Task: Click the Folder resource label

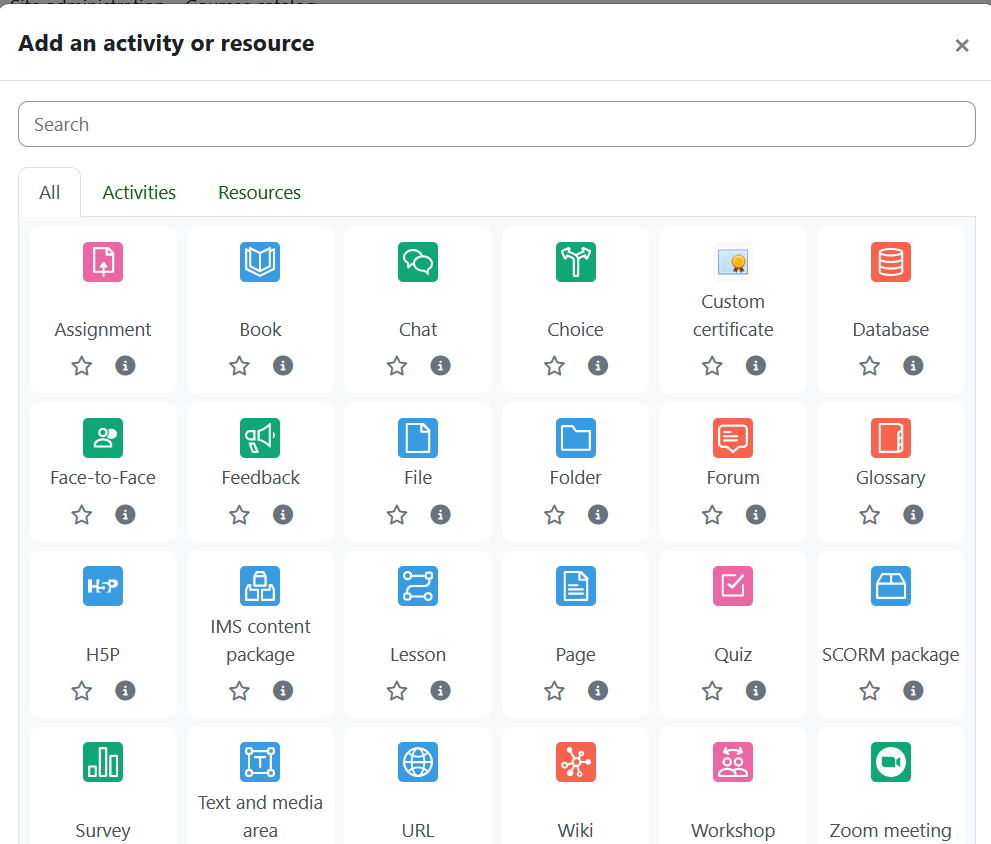Action: (575, 478)
